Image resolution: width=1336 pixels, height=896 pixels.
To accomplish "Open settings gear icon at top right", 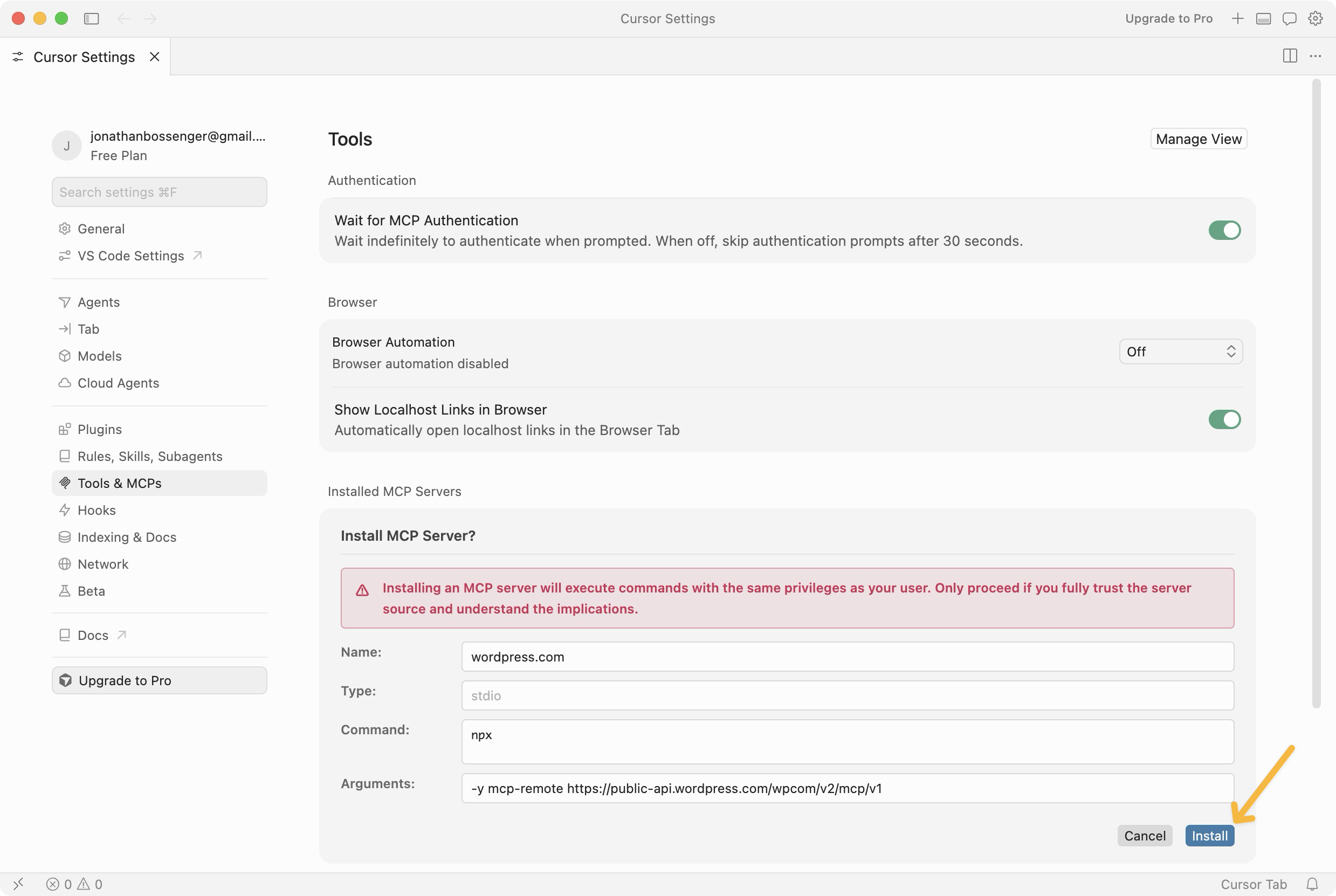I will pos(1316,19).
